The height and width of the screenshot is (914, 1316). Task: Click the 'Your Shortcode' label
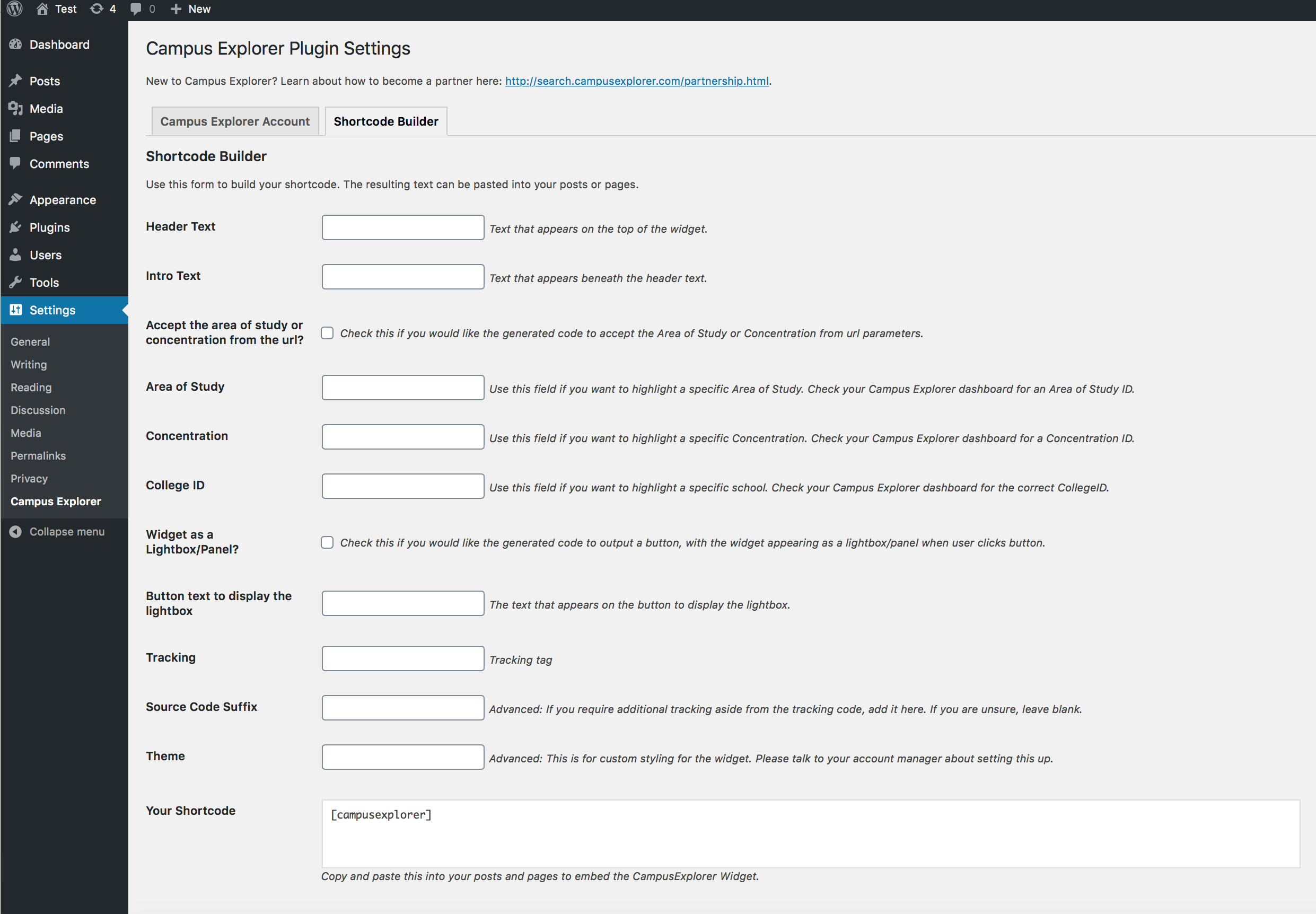(x=191, y=810)
